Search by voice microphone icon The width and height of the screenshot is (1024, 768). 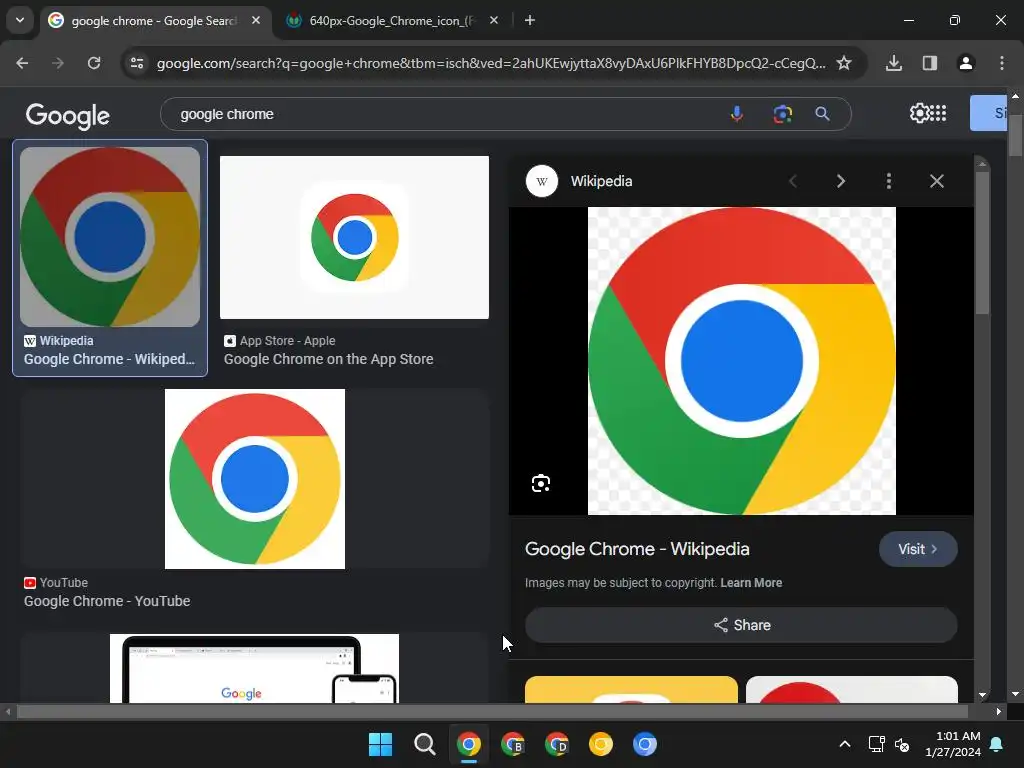click(737, 114)
